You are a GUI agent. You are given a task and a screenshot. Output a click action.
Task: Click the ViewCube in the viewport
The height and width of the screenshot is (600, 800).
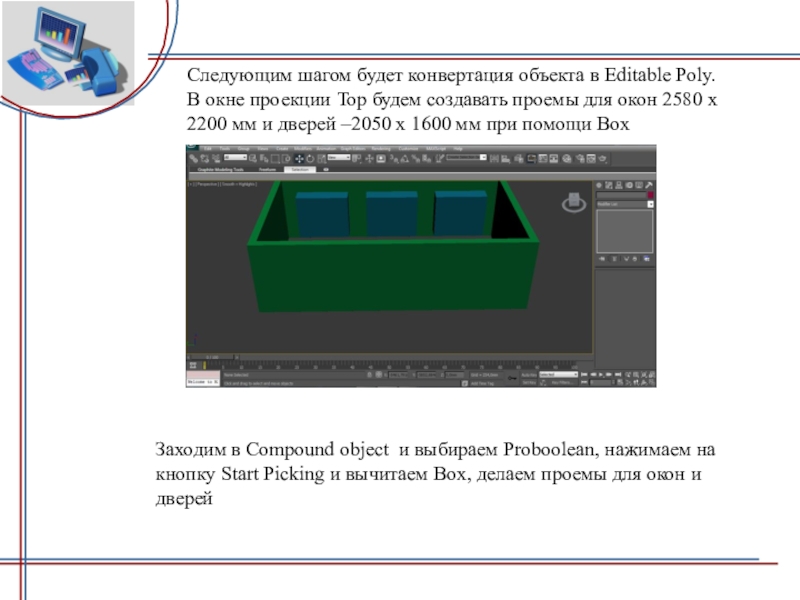pos(574,202)
